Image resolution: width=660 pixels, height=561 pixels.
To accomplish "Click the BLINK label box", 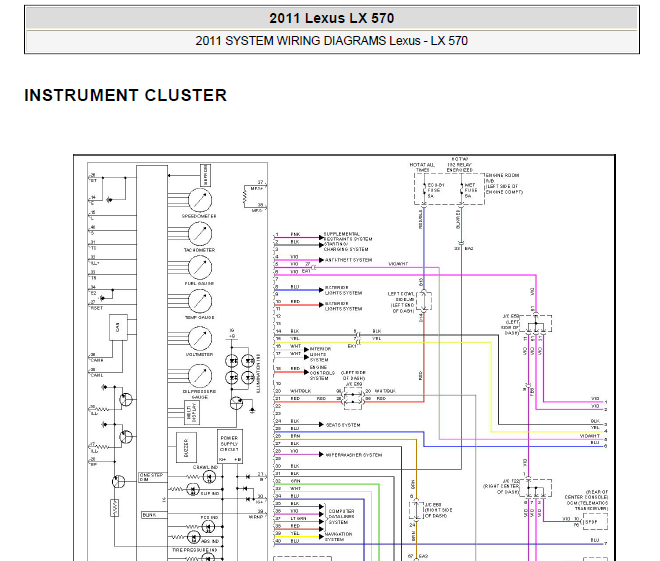I will pyautogui.click(x=154, y=515).
